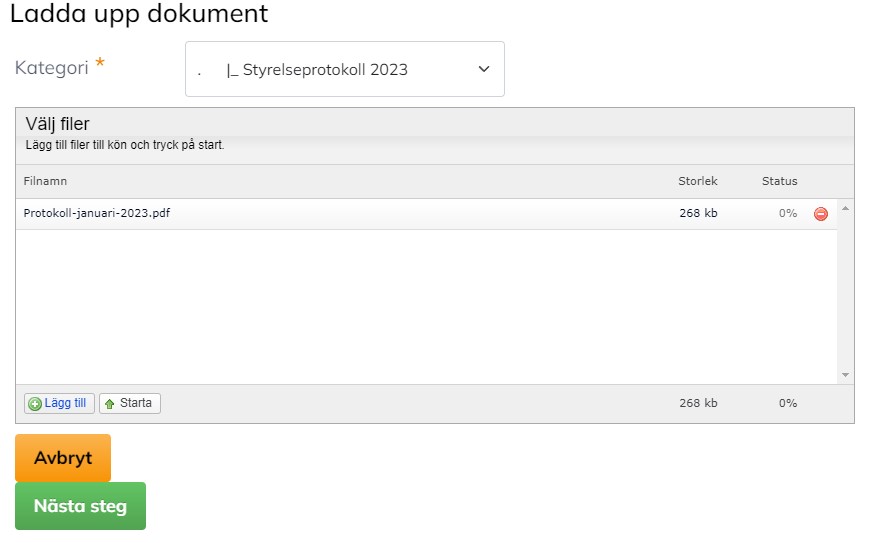Click the Kategori field label
The height and width of the screenshot is (543, 878).
[52, 68]
